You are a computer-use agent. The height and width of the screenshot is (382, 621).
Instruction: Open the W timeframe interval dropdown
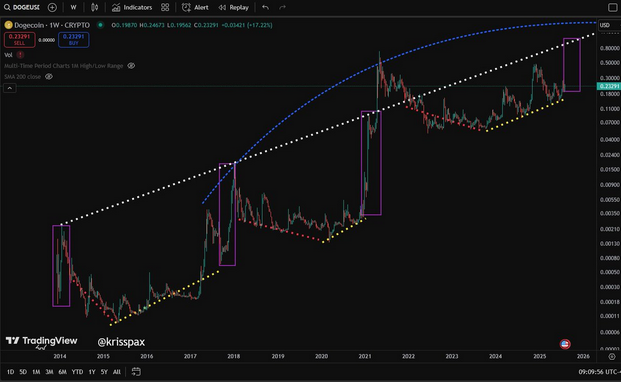[73, 7]
